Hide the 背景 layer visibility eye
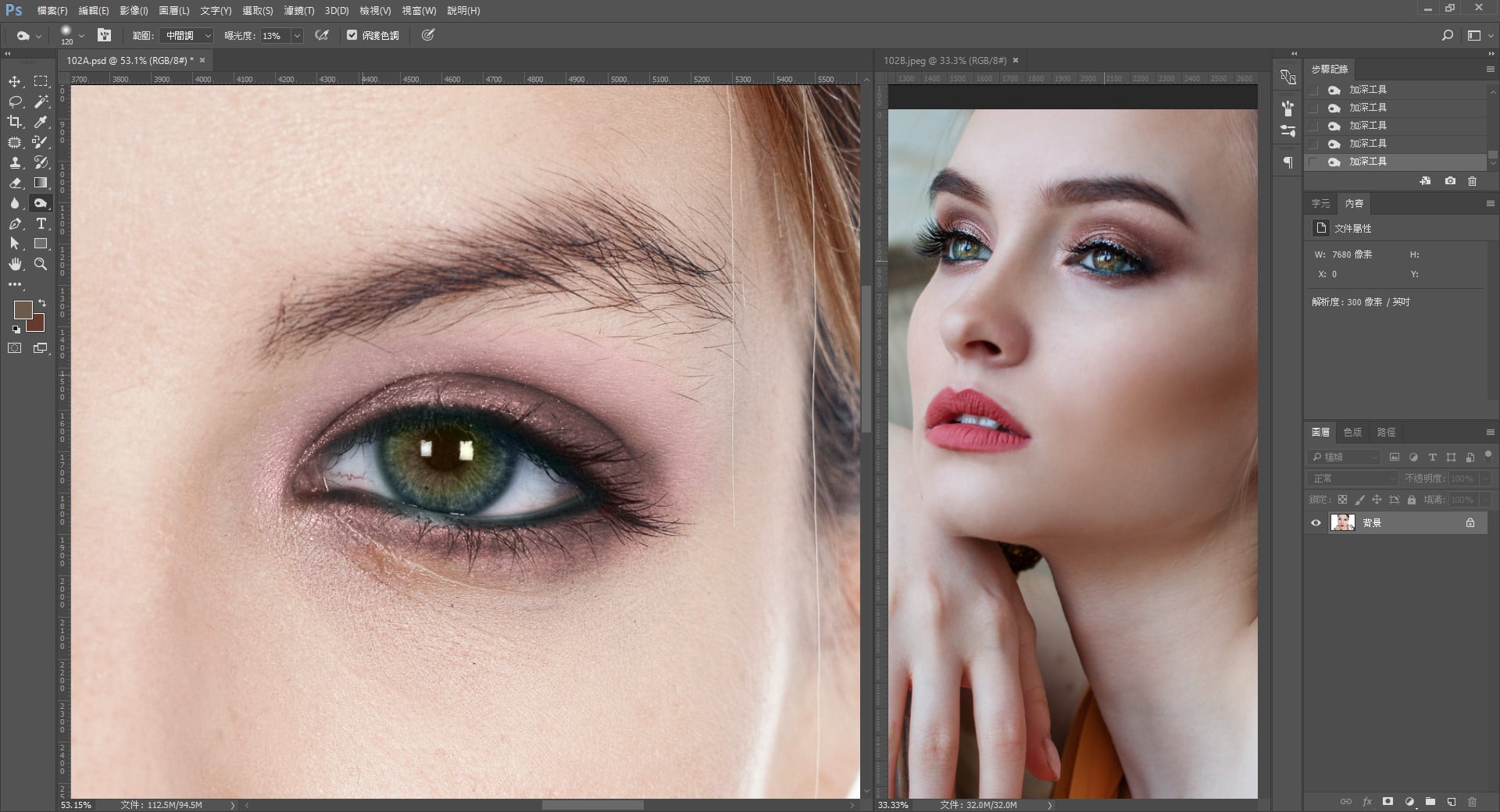Viewport: 1500px width, 812px height. [1316, 523]
